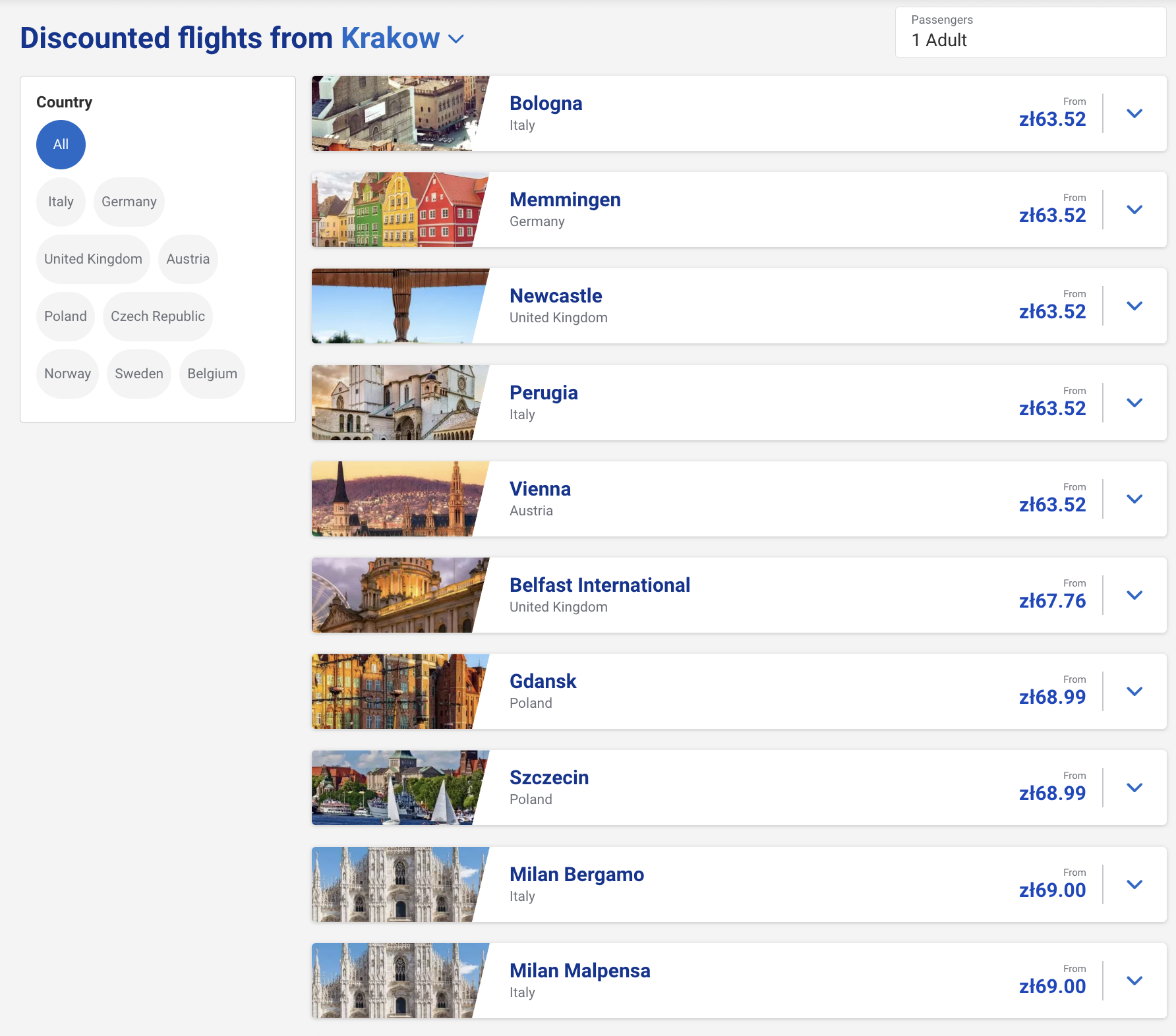This screenshot has height=1036, width=1176.
Task: Apply the Belgium country filter
Action: point(212,374)
